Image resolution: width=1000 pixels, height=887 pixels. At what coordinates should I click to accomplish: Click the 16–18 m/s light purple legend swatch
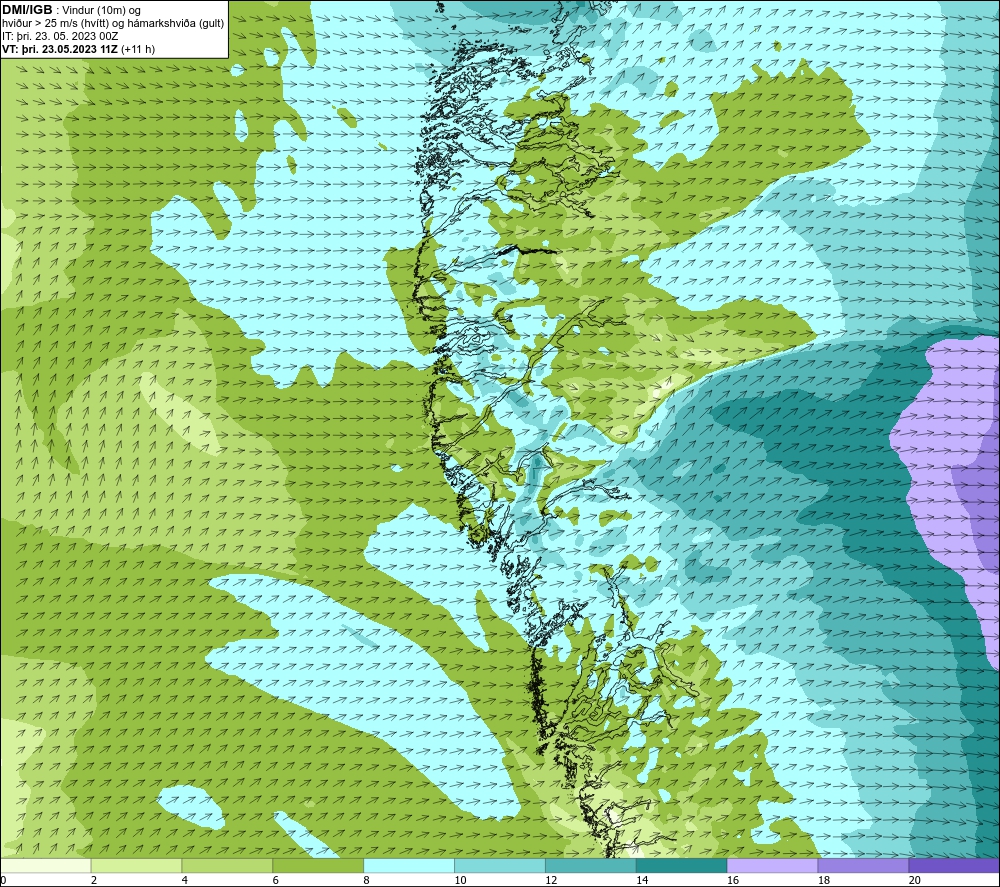coord(772,865)
